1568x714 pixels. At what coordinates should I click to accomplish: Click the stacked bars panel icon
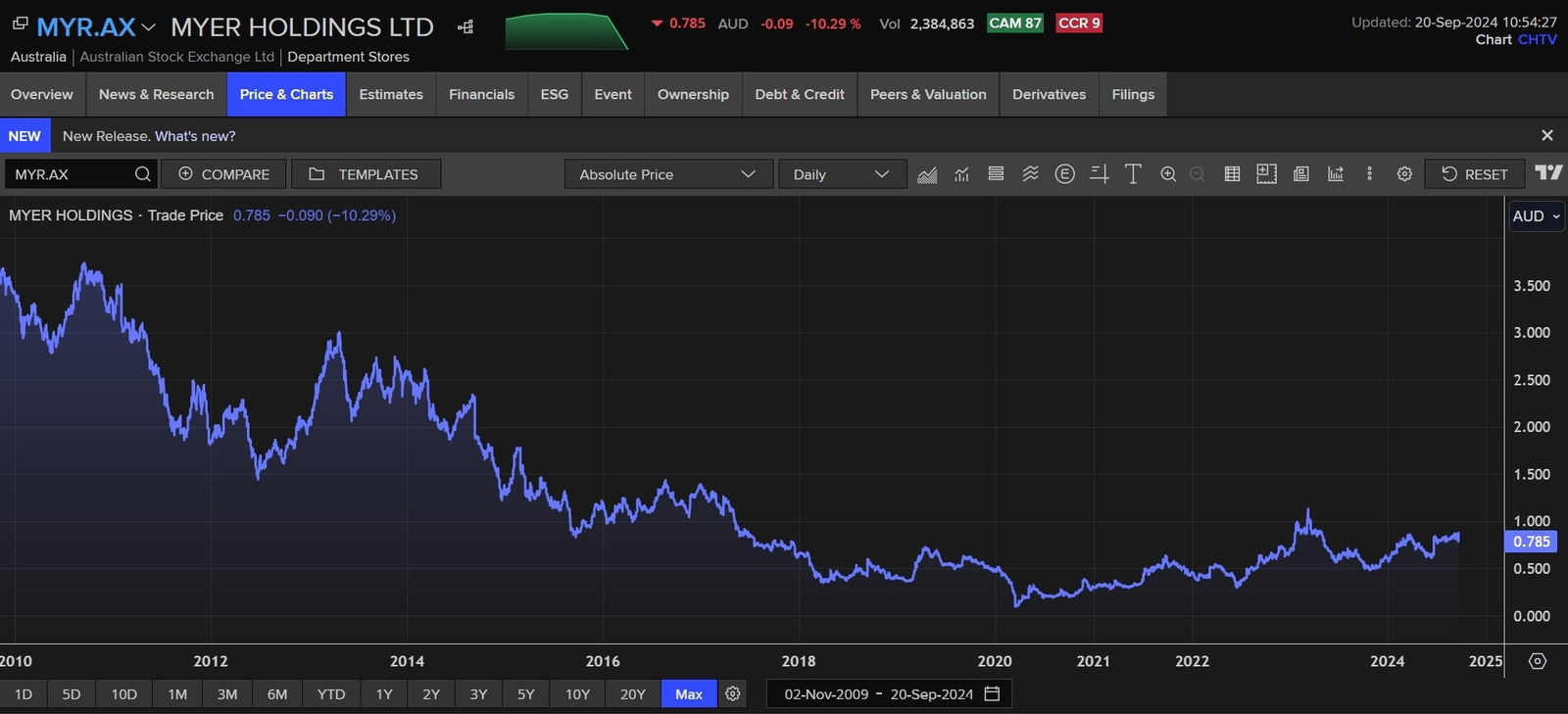[996, 173]
